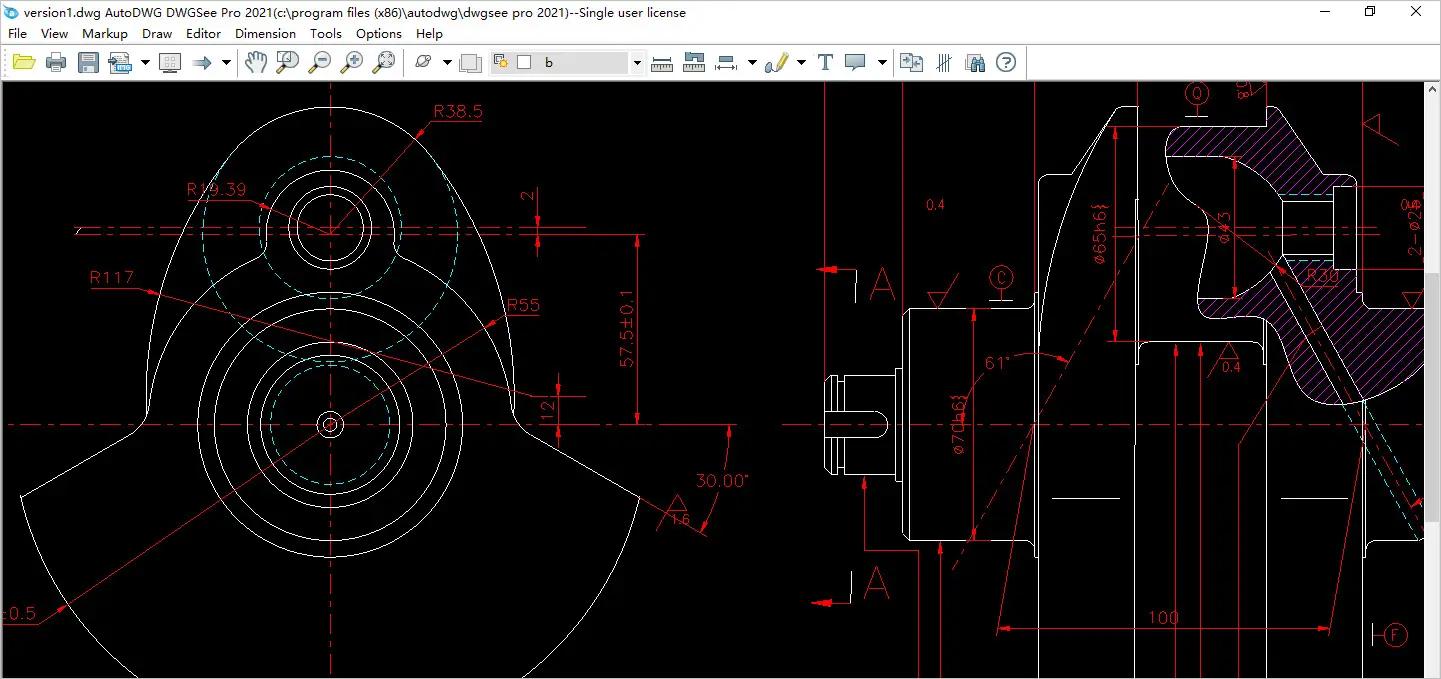Expand the dropdown beside the callout tool
Viewport: 1441px width, 679px height.
tap(881, 63)
